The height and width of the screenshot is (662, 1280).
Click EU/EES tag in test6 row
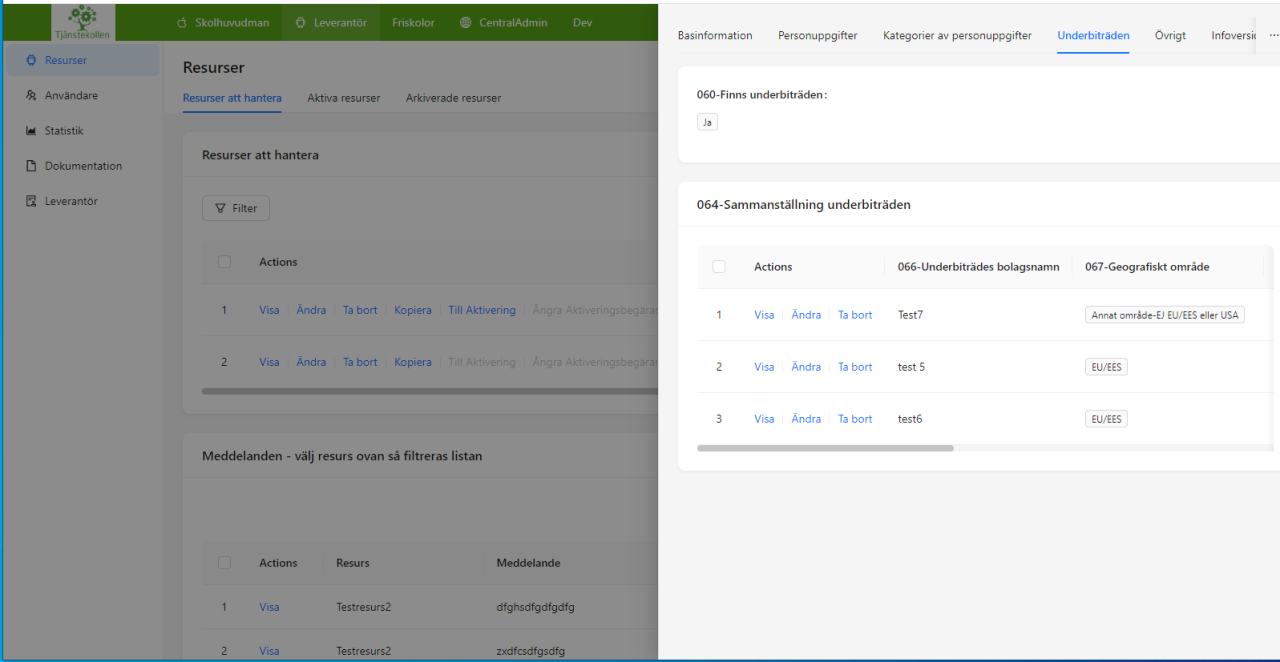tap(1106, 419)
